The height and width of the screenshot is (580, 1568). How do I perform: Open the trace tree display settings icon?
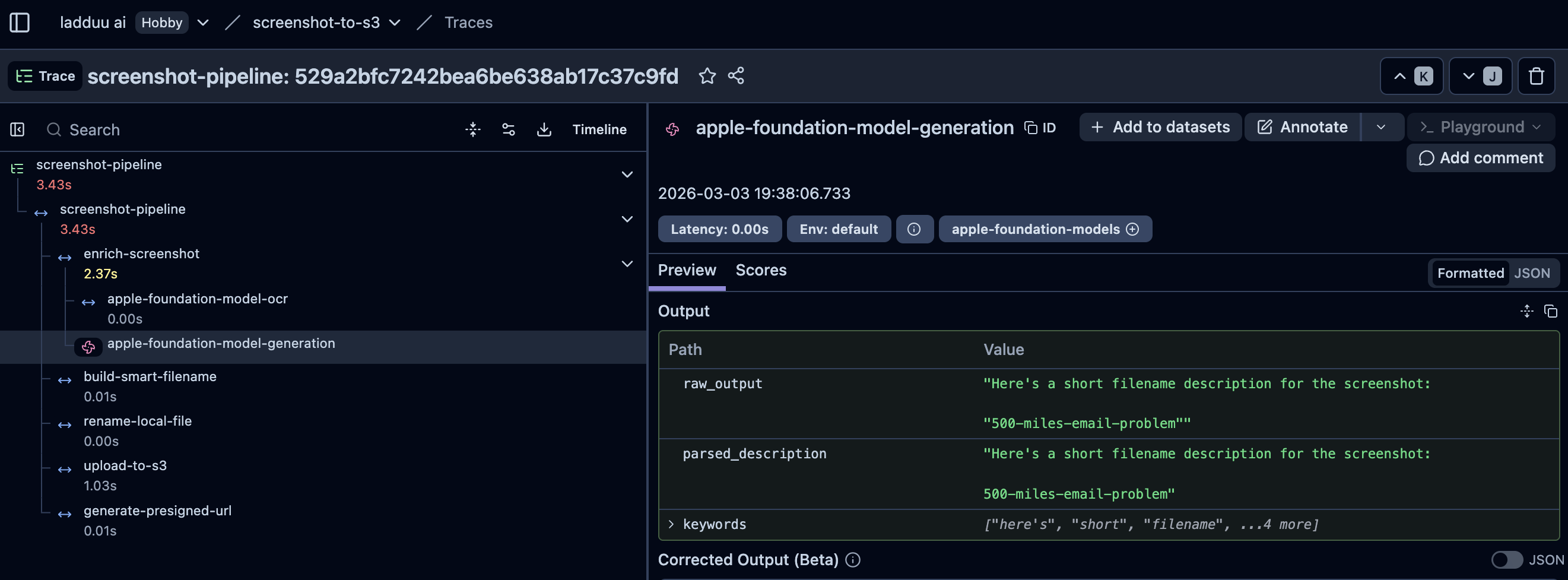click(508, 129)
